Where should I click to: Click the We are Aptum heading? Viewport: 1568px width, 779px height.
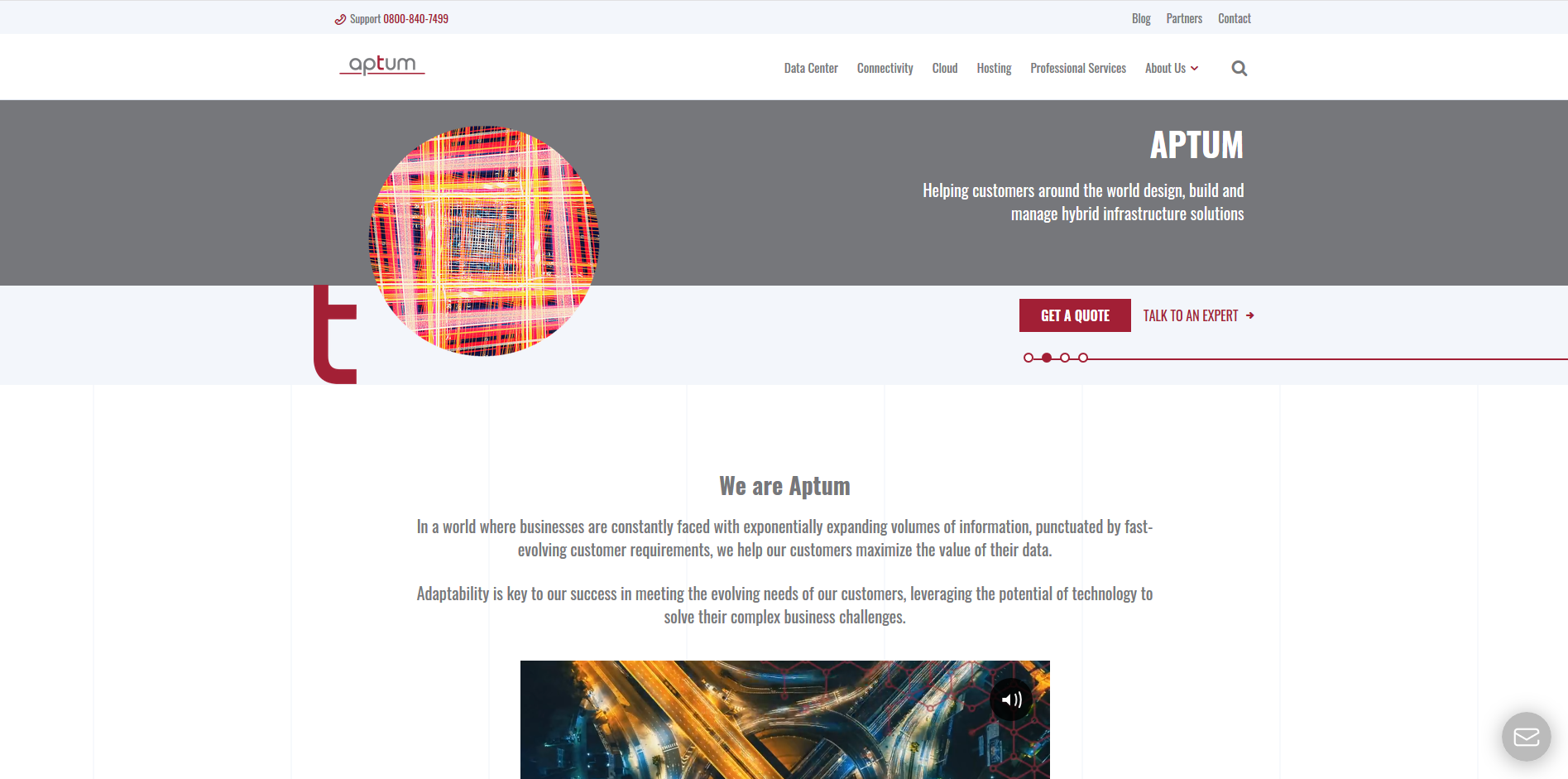(x=784, y=486)
